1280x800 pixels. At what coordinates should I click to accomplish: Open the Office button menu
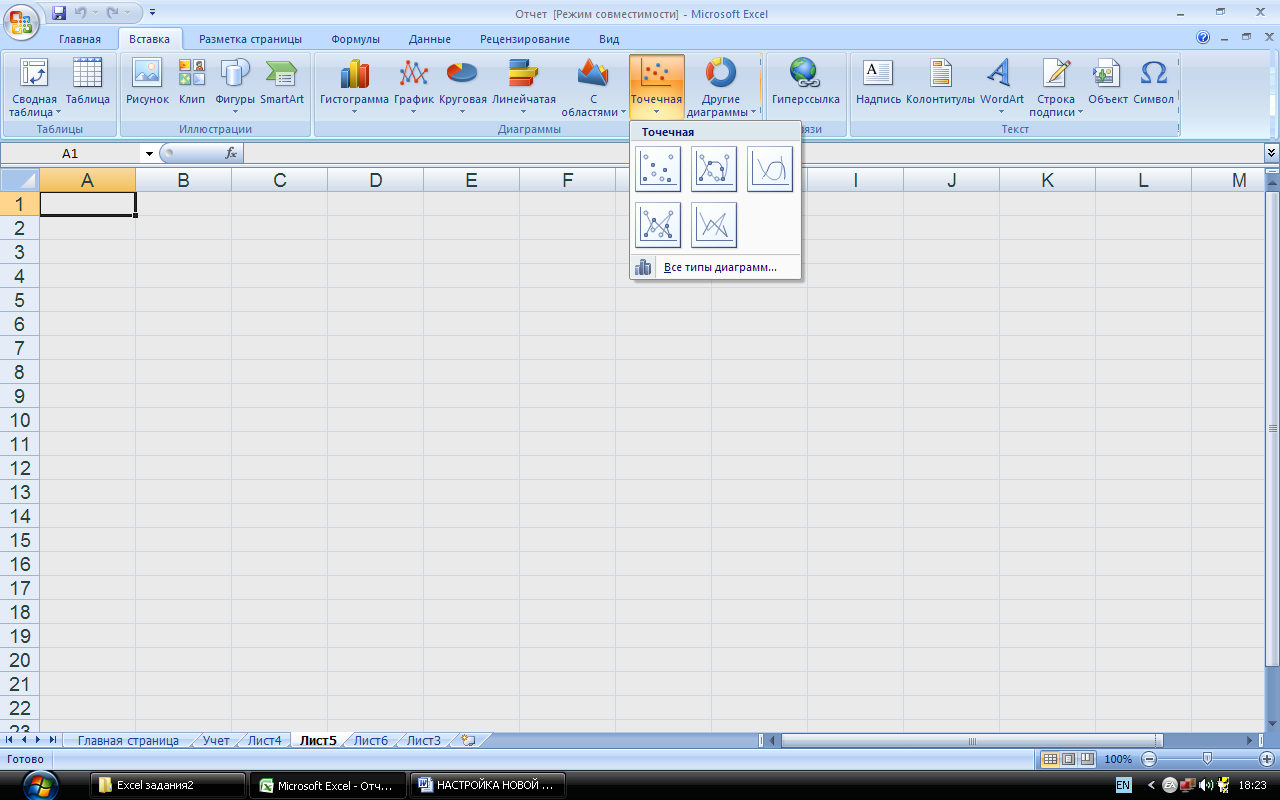coord(21,20)
